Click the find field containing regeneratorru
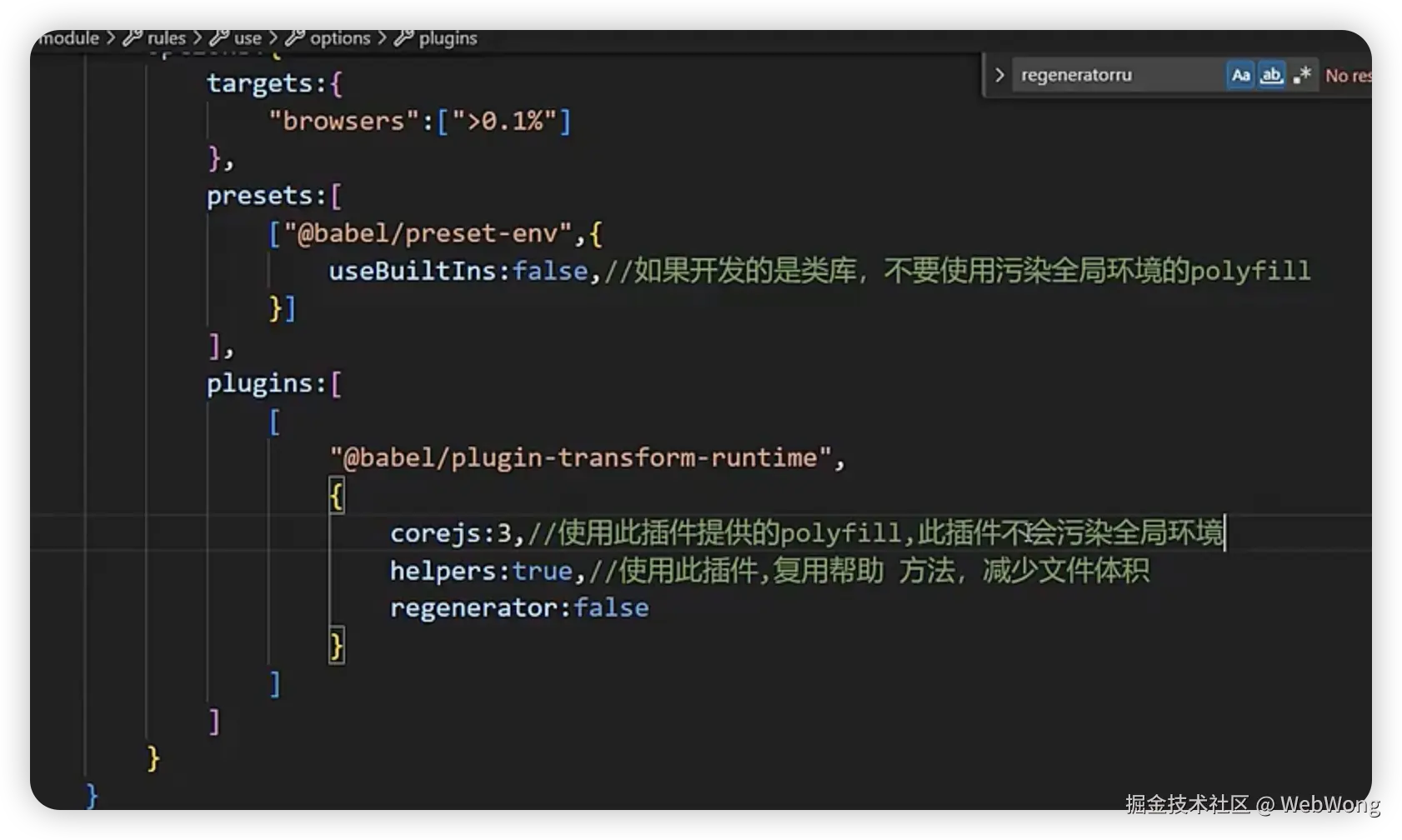The image size is (1402, 840). 1118,75
